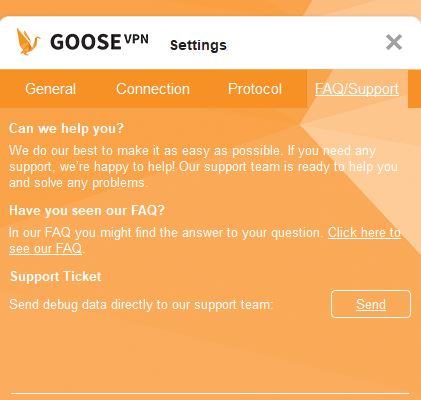Viewport: 421px width, 400px height.
Task: Send debug data with the Send button
Action: (x=371, y=304)
